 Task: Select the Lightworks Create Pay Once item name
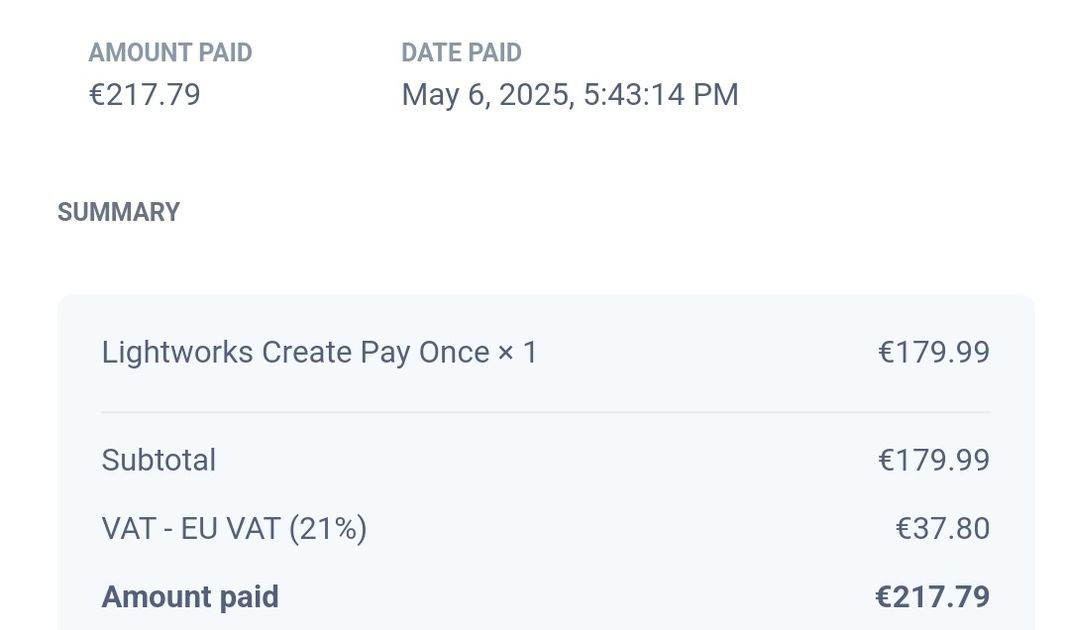click(296, 353)
